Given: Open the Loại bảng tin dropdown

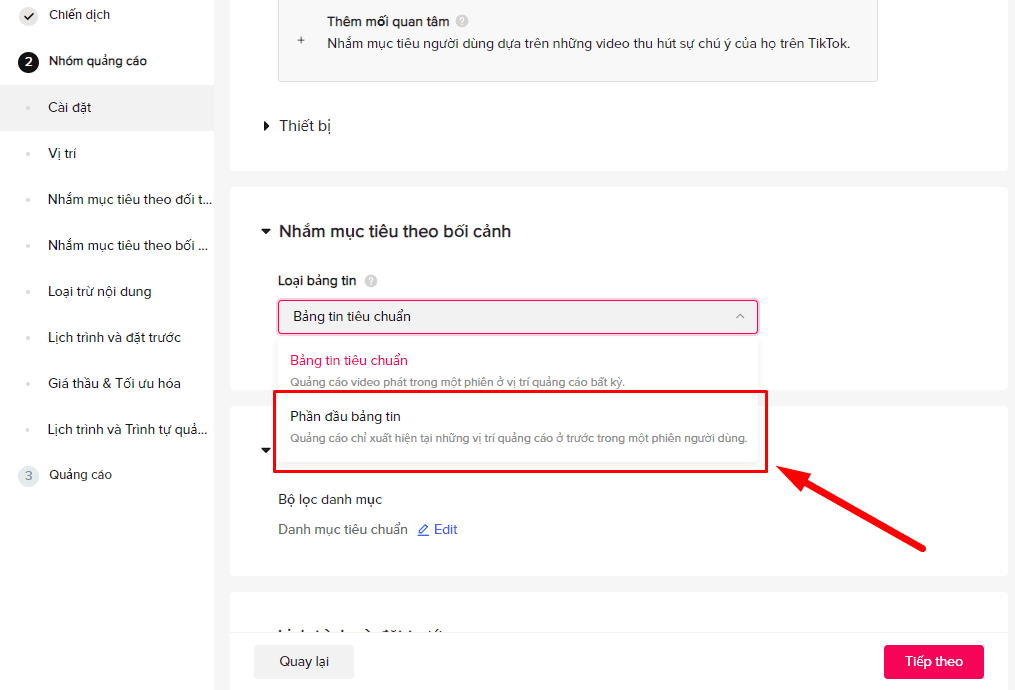Looking at the screenshot, I should [x=517, y=317].
